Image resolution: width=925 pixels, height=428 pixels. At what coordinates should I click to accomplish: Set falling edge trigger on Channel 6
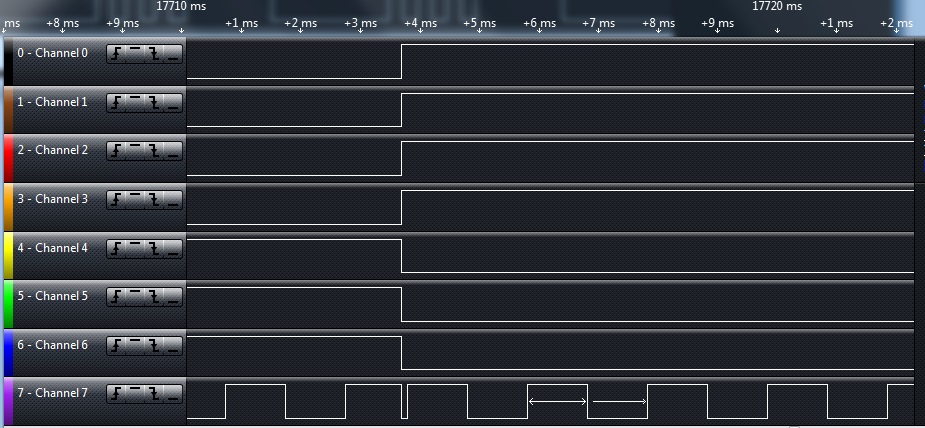(154, 346)
